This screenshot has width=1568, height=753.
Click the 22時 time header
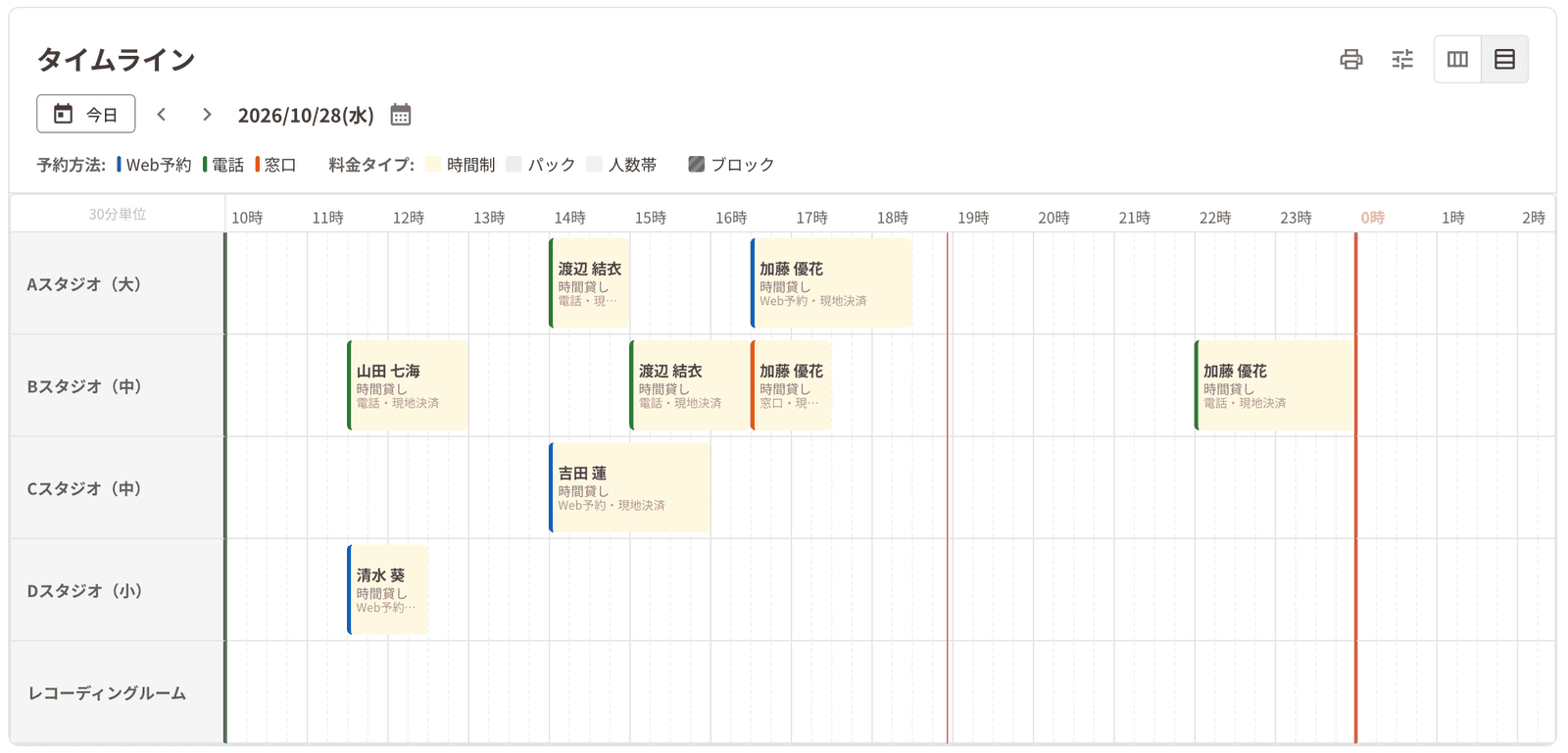pyautogui.click(x=1215, y=218)
